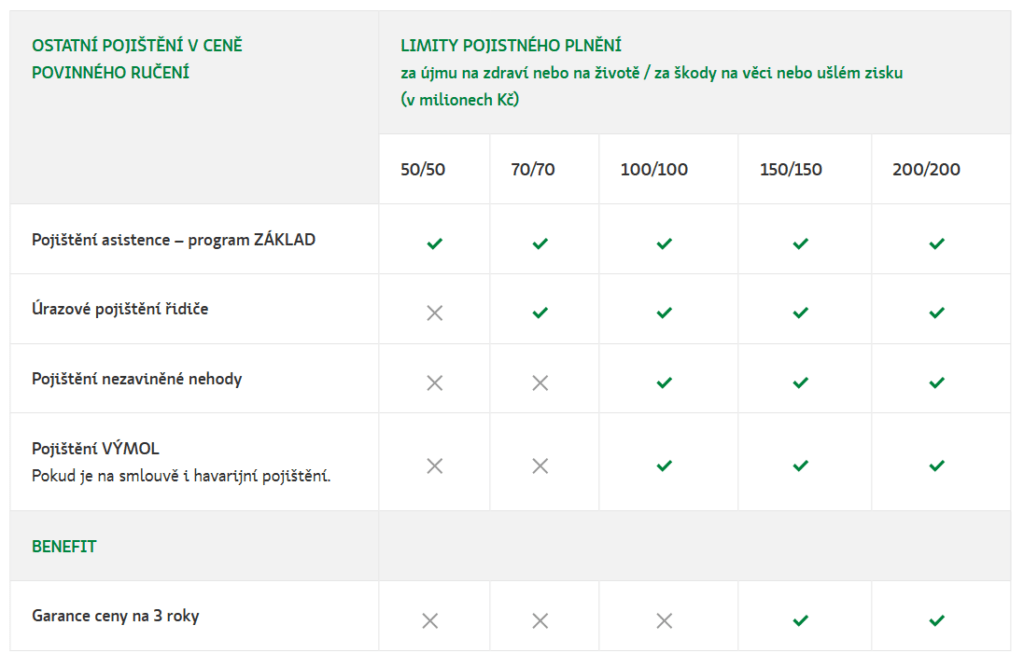The image size is (1024, 667).
Task: Click the Garance ceny na 3 roky label
Action: (115, 616)
